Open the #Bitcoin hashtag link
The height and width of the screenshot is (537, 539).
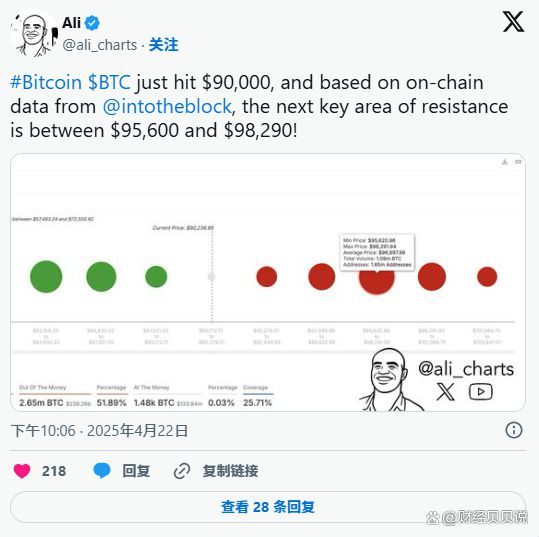pyautogui.click(x=46, y=83)
